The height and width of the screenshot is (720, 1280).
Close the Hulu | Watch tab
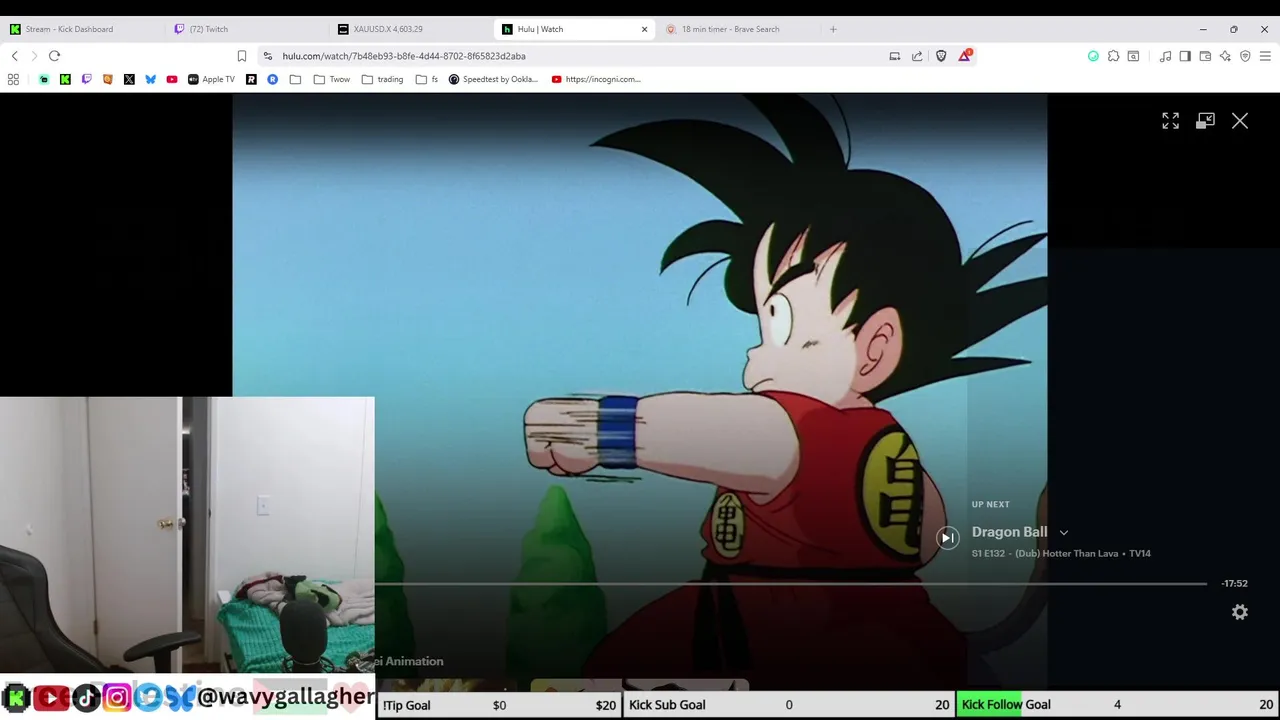[644, 29]
